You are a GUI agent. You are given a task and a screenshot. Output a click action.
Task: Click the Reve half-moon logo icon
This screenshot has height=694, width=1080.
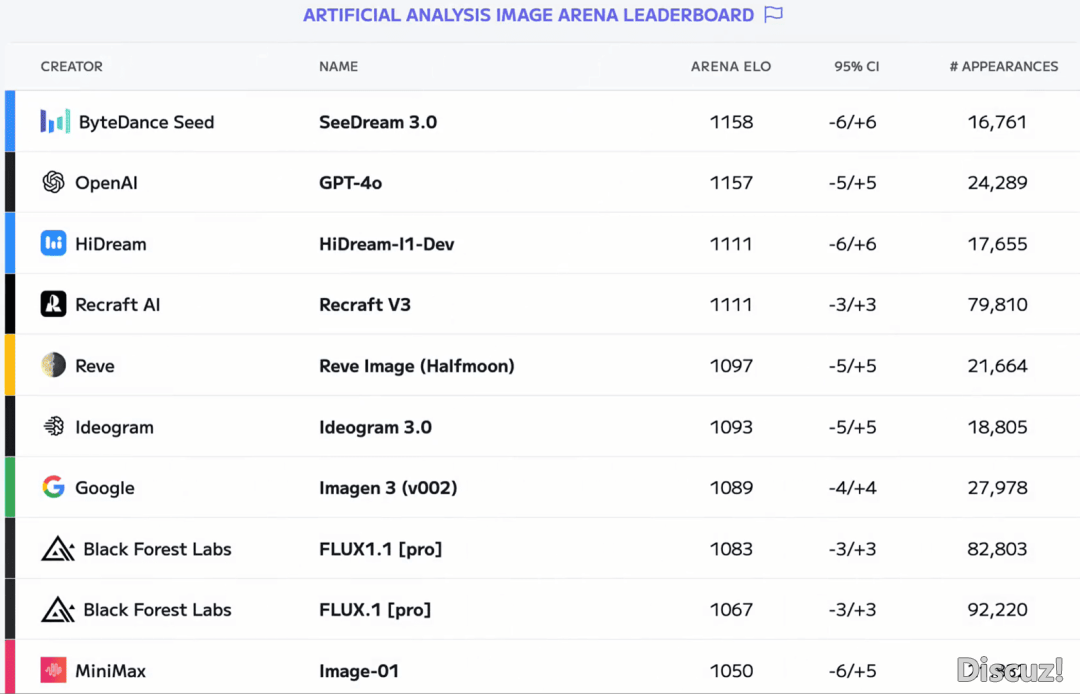(54, 365)
